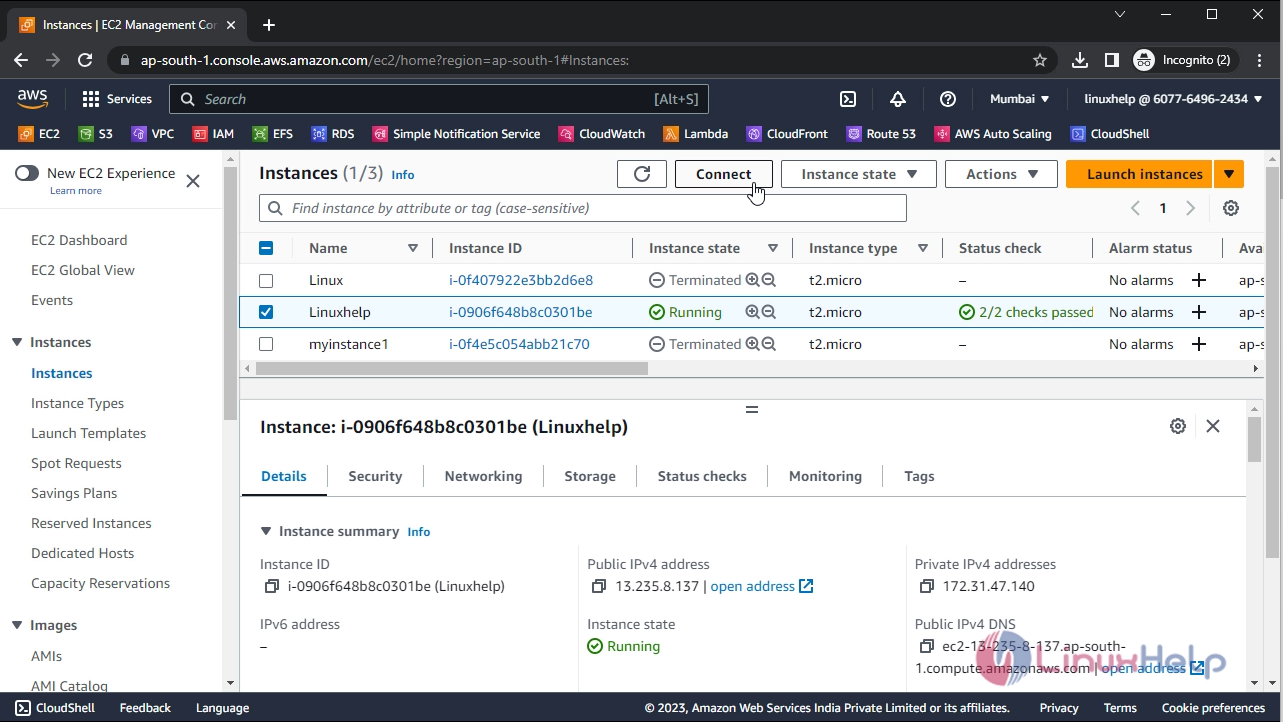Zoom out filter on Running state row

768,312
